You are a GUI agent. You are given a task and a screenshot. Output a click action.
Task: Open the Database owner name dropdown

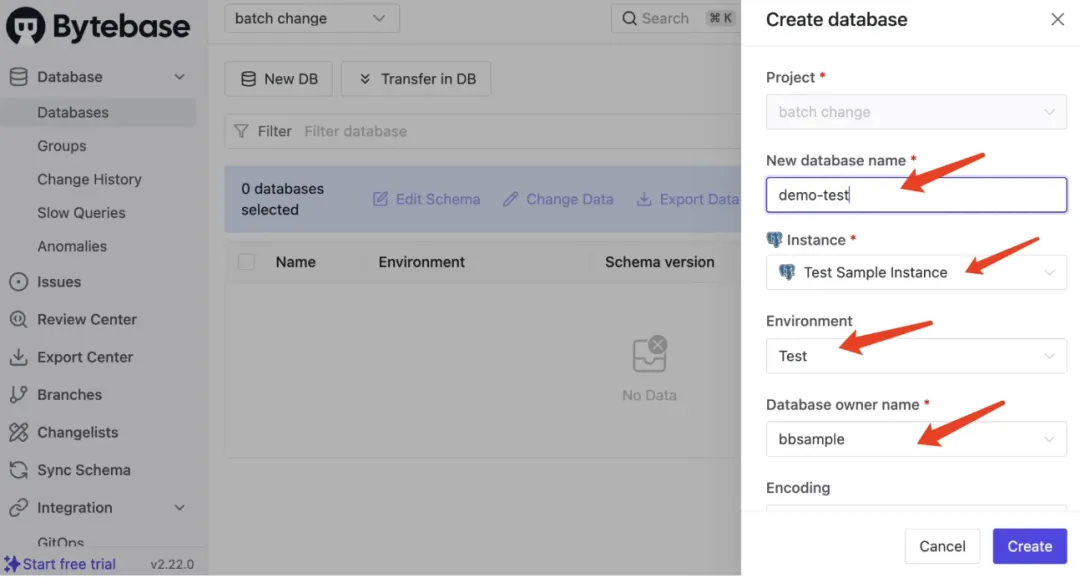point(916,439)
